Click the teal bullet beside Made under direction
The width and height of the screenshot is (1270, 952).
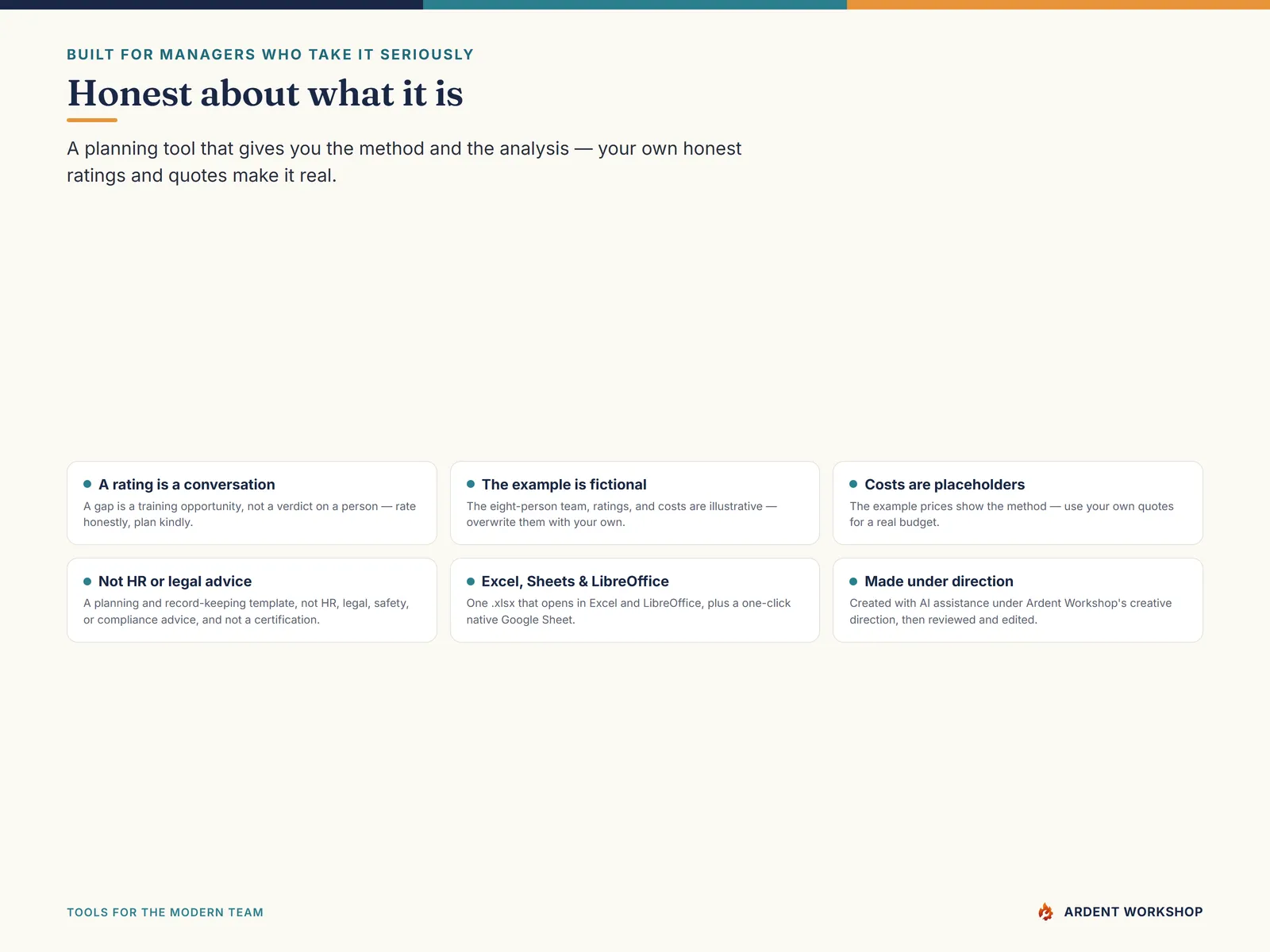pos(853,582)
